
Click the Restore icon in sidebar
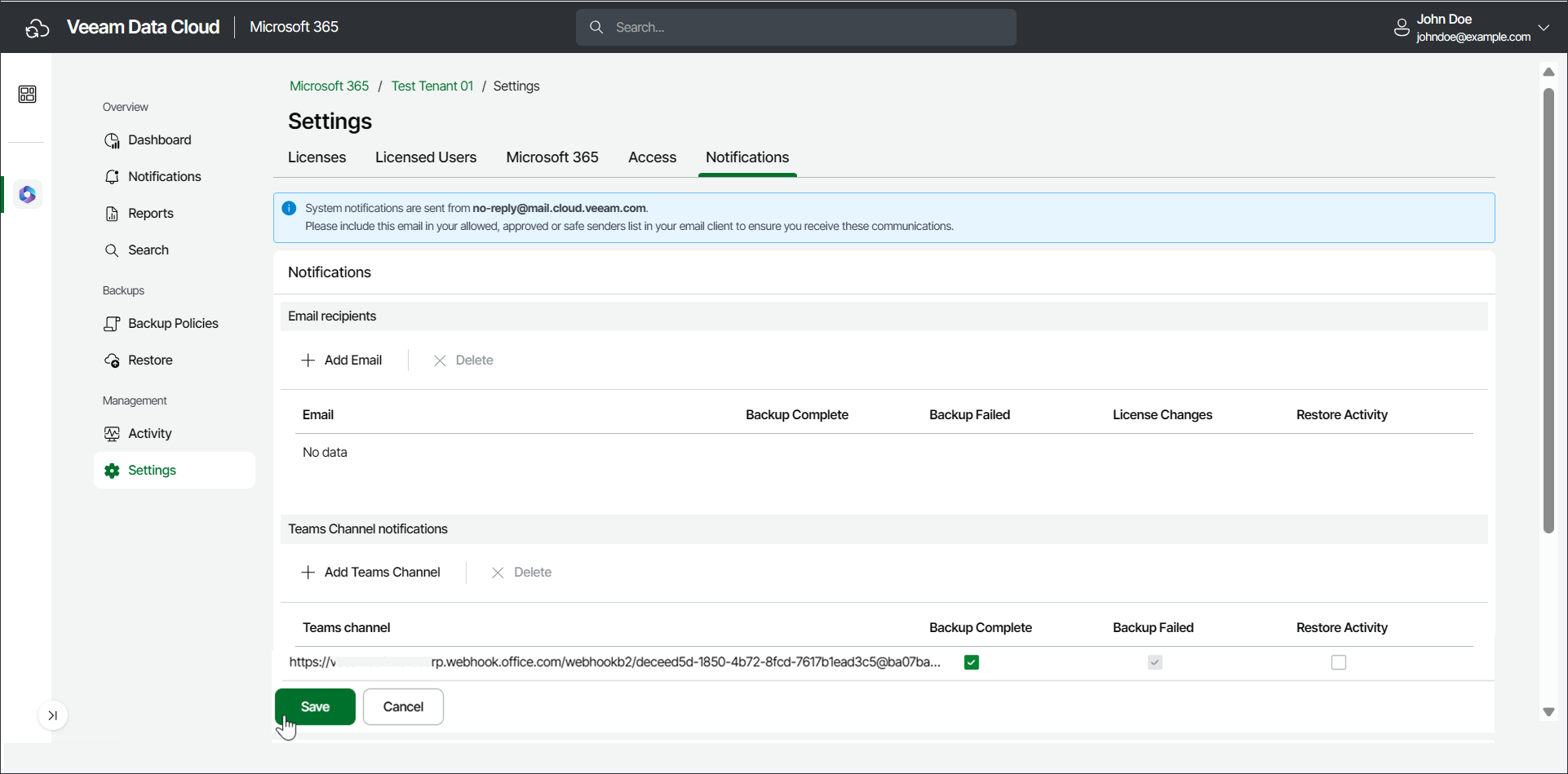coord(112,360)
